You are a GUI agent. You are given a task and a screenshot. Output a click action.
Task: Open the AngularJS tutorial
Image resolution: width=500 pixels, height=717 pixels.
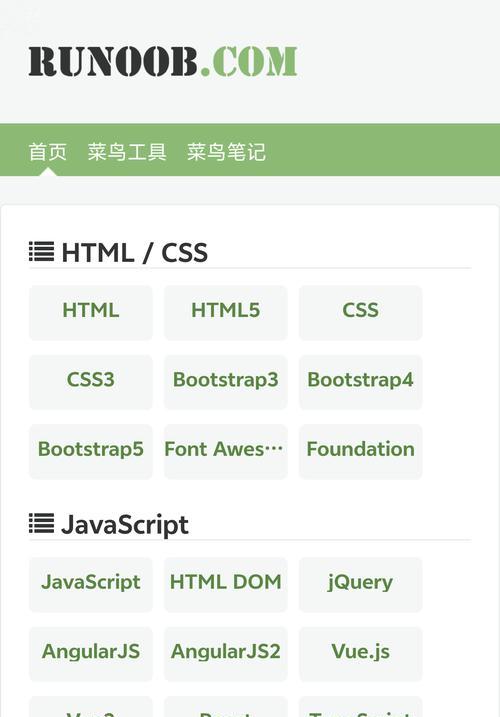(x=91, y=654)
